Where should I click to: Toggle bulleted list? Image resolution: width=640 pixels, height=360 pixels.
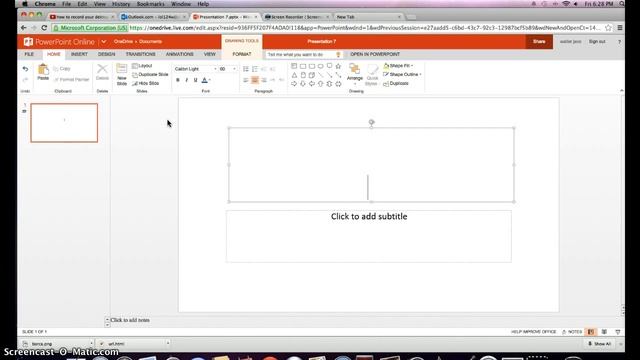point(246,69)
